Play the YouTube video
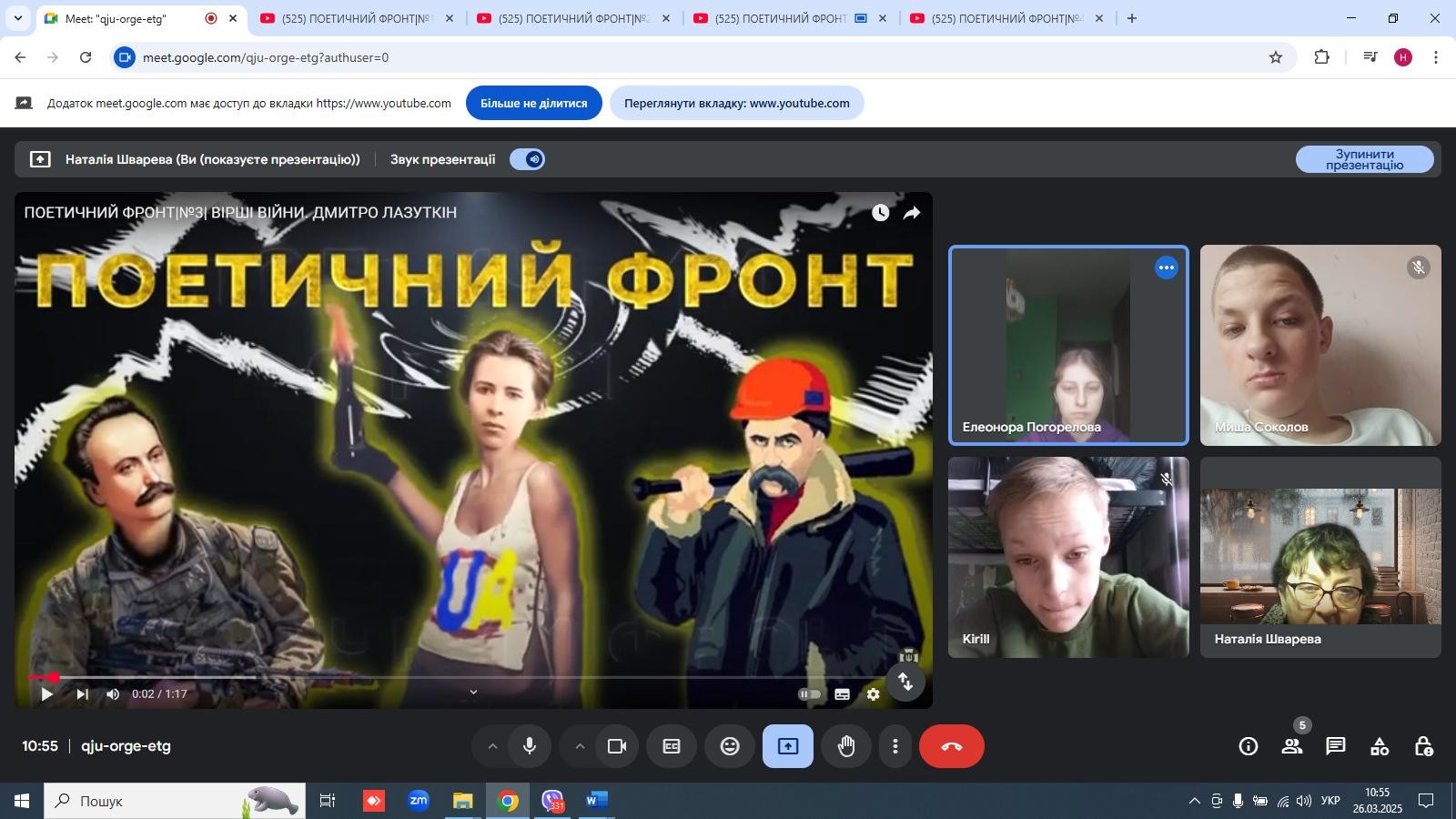 (x=46, y=694)
